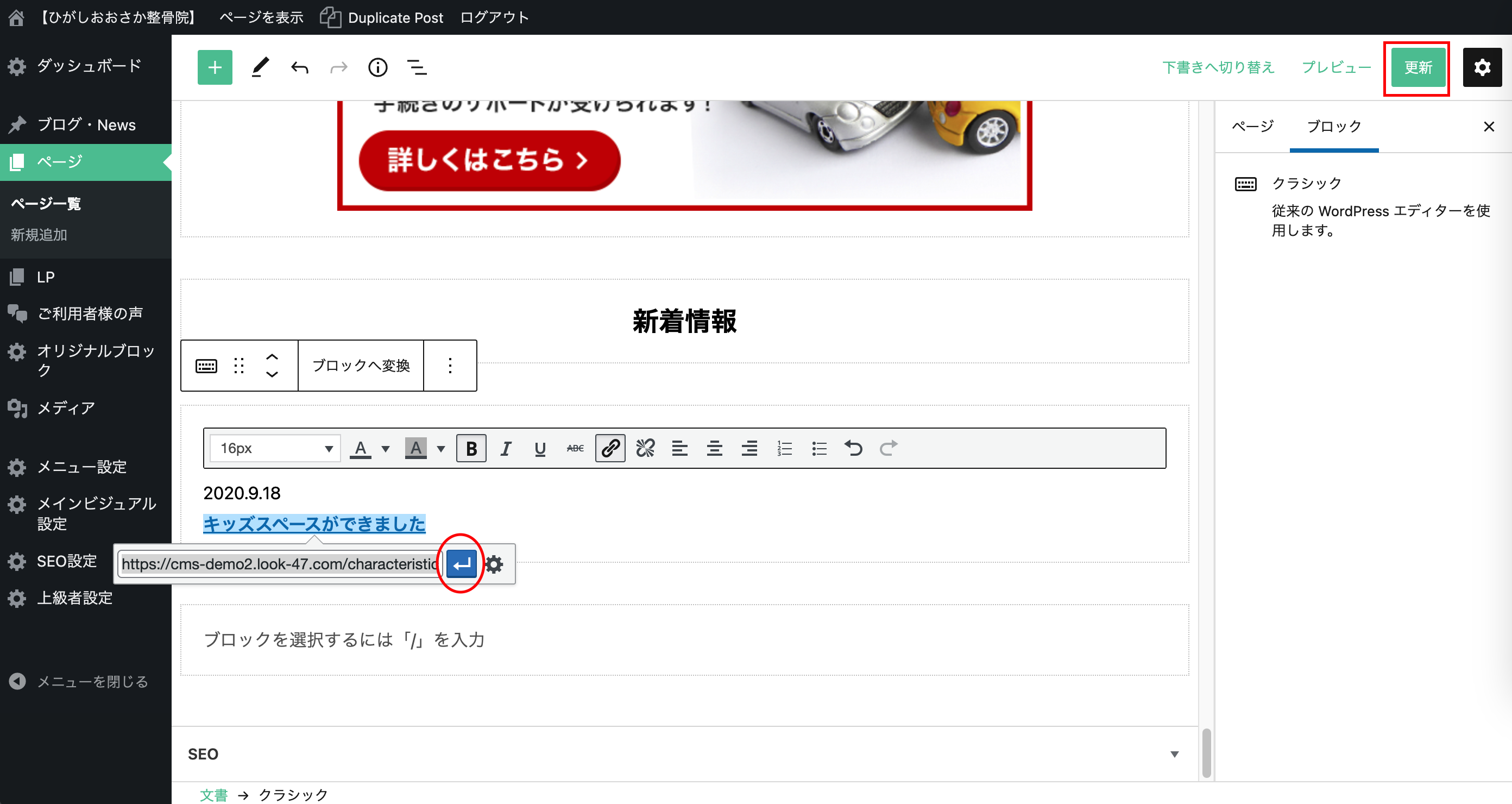Toggle bold formatting button
Image resolution: width=1512 pixels, height=804 pixels.
471,448
